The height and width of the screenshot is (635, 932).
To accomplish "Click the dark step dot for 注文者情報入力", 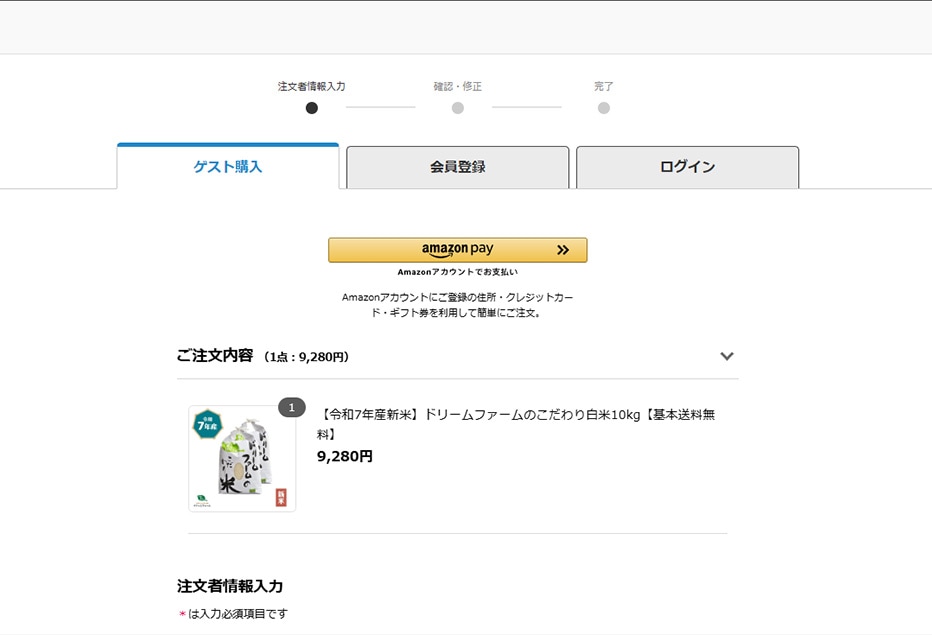I will point(312,108).
